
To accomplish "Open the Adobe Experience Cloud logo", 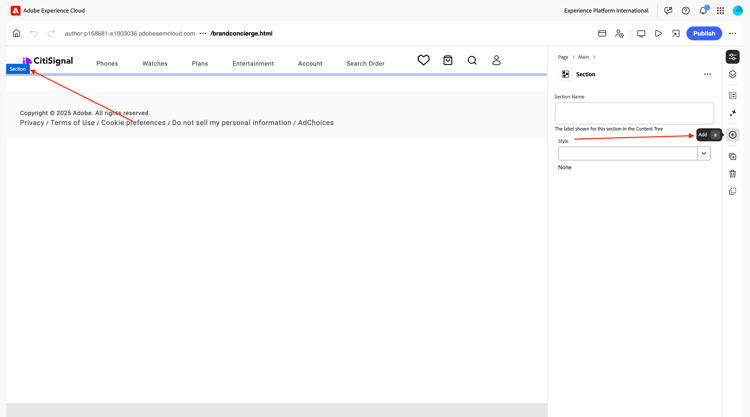I will (x=16, y=11).
